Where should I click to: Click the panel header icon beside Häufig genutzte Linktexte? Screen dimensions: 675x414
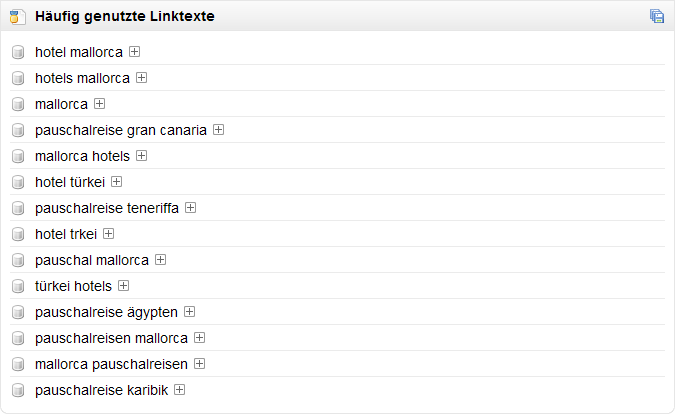[x=18, y=16]
